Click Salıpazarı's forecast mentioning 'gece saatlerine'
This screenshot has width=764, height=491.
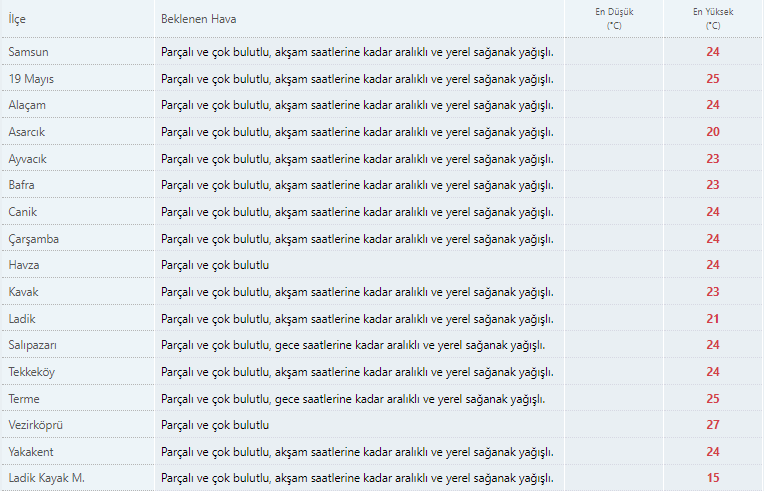(353, 346)
